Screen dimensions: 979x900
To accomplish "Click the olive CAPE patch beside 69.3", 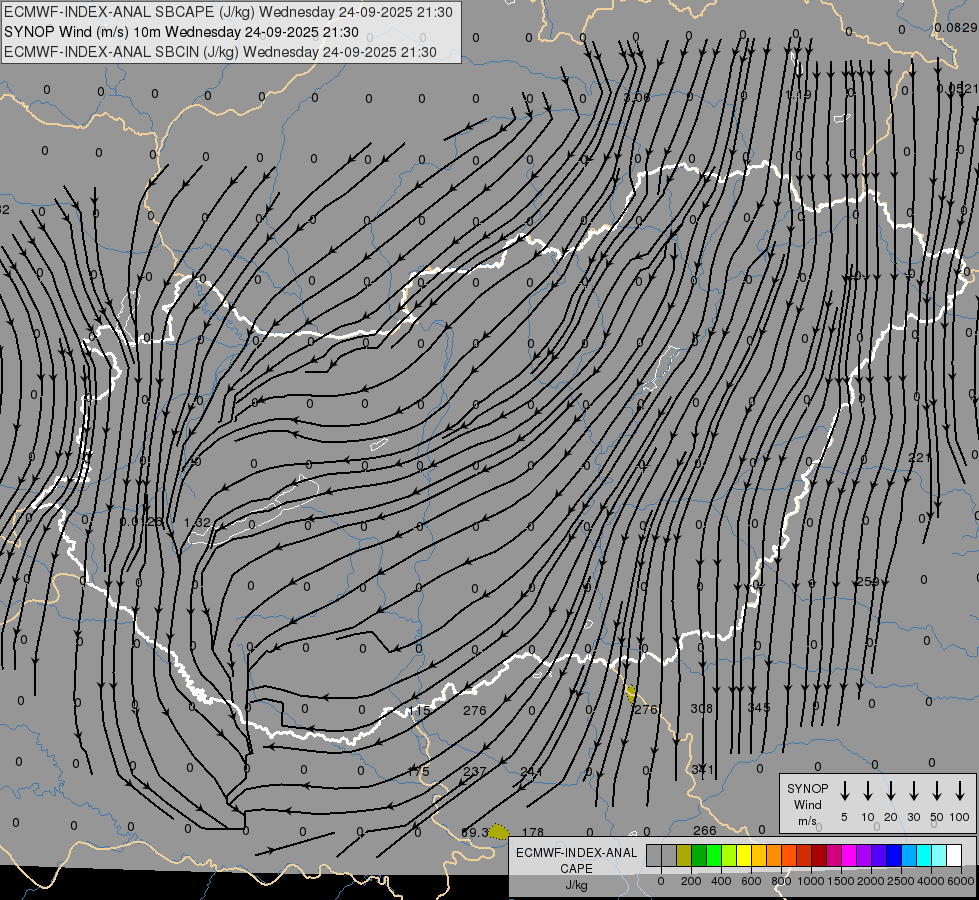I will coord(498,832).
